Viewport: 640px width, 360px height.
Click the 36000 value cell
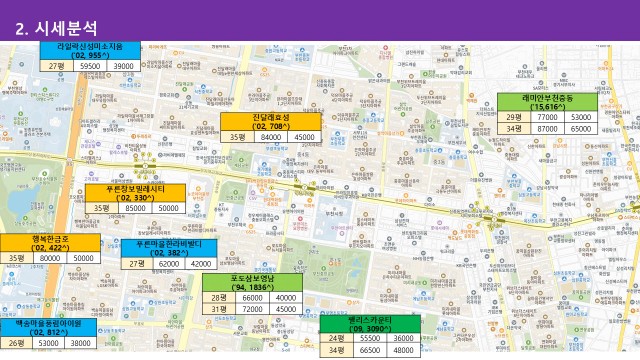[404, 338]
